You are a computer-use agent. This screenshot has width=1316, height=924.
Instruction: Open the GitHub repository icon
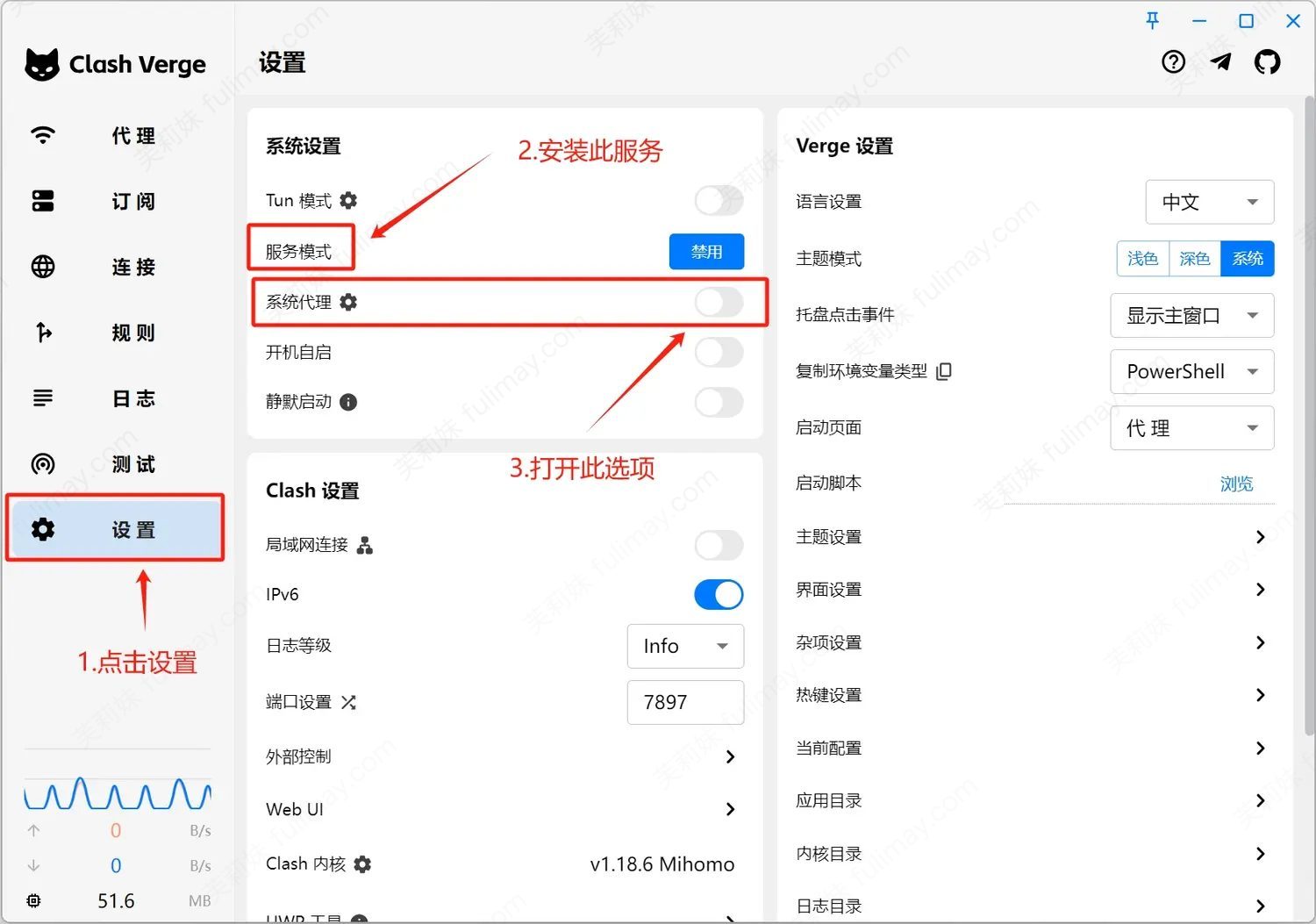point(1267,62)
